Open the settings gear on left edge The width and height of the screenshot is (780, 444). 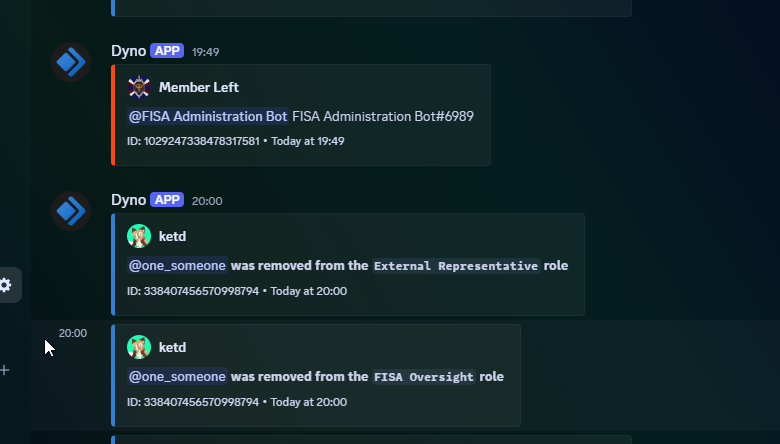(x=5, y=285)
